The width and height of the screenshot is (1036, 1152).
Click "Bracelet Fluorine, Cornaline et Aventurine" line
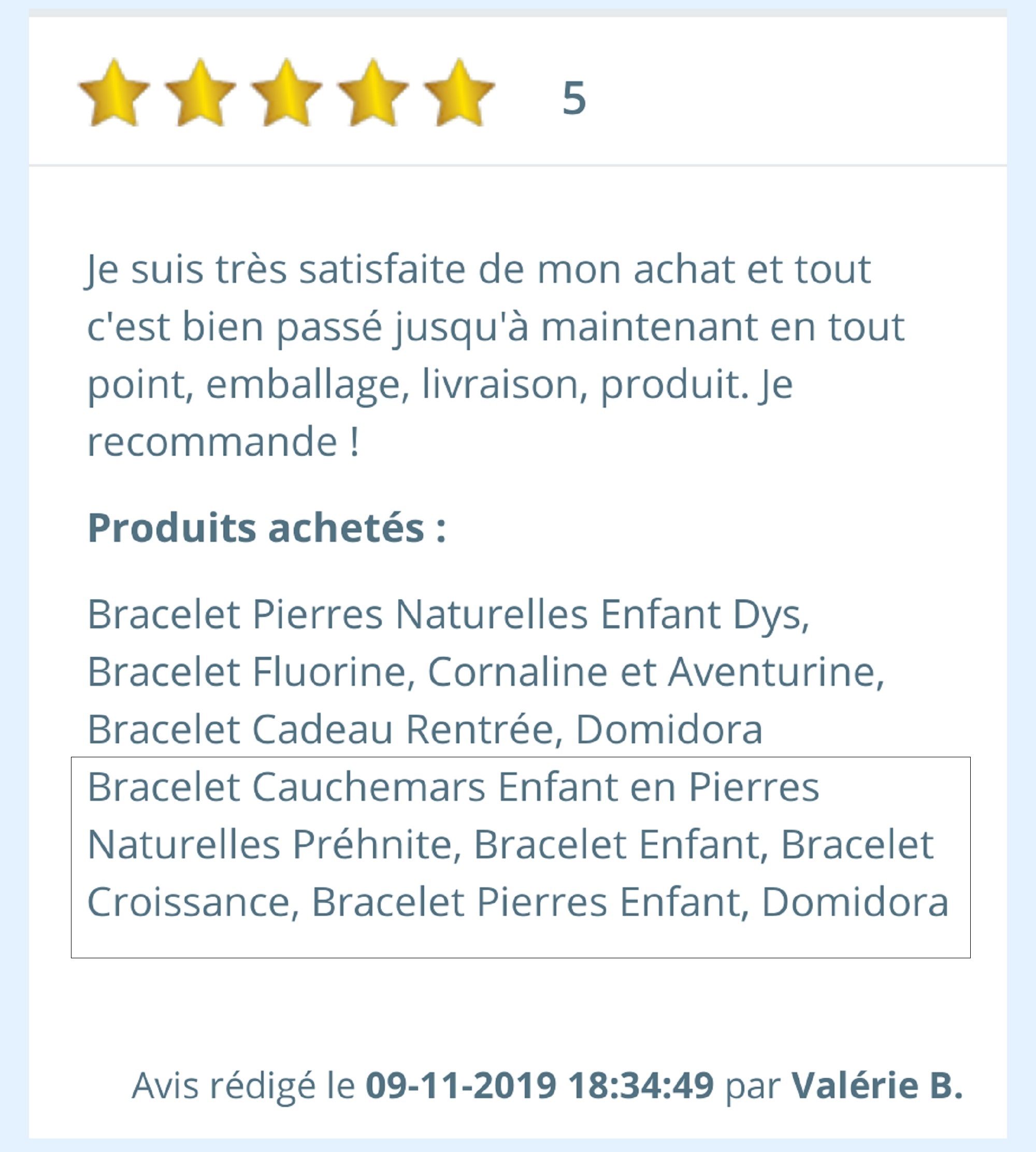(485, 672)
